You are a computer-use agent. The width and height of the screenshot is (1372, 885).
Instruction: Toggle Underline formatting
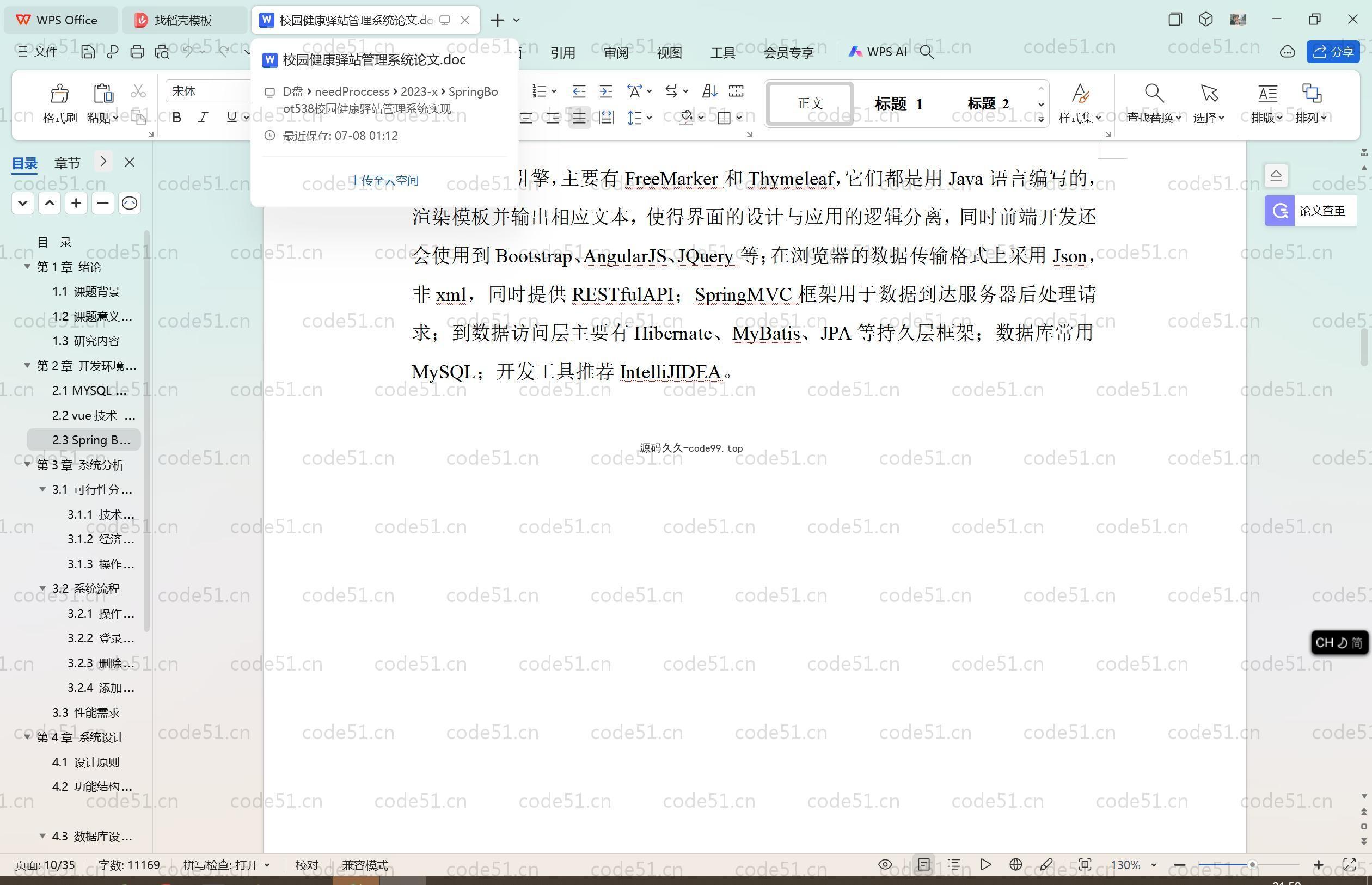[x=231, y=117]
